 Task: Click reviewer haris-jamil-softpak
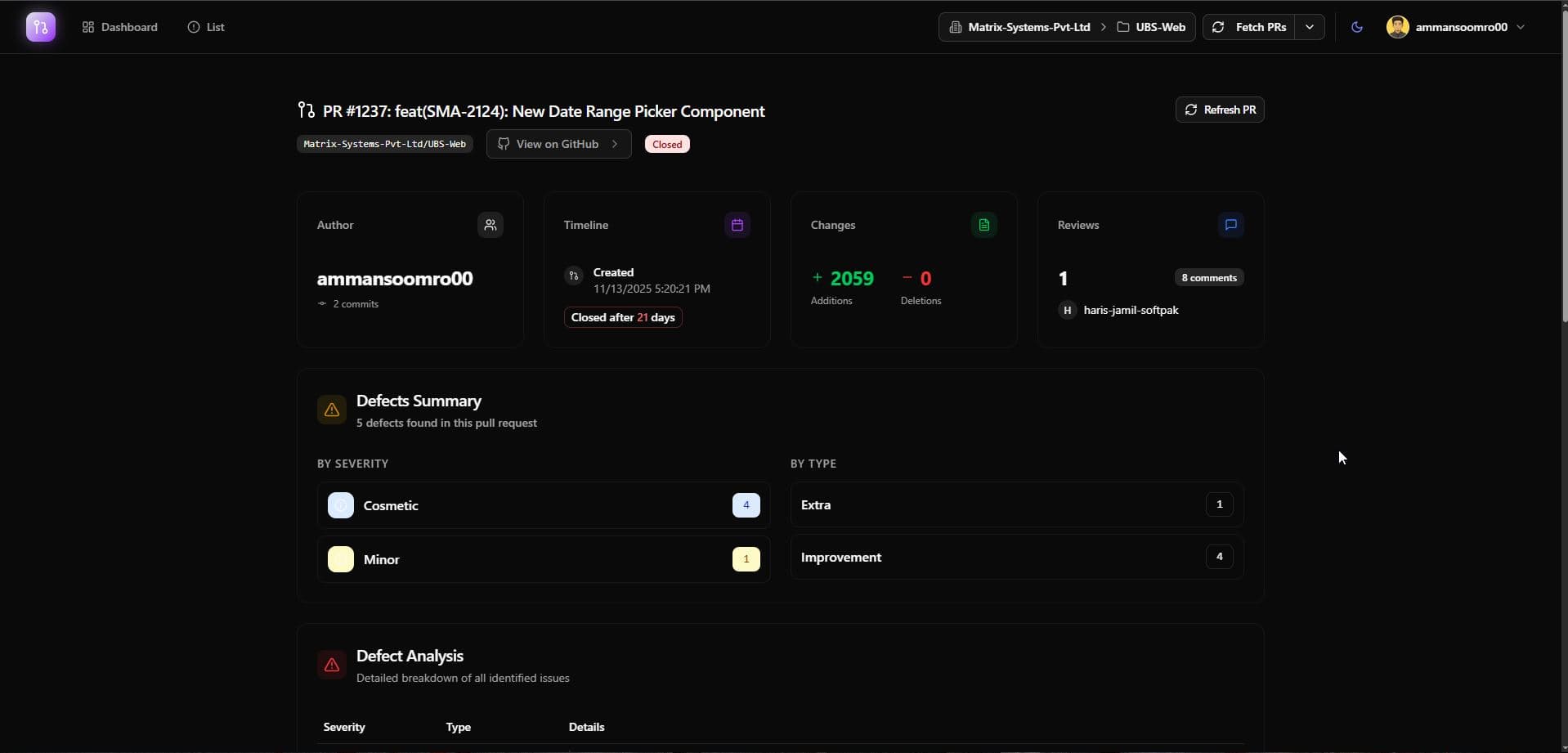pyautogui.click(x=1131, y=310)
